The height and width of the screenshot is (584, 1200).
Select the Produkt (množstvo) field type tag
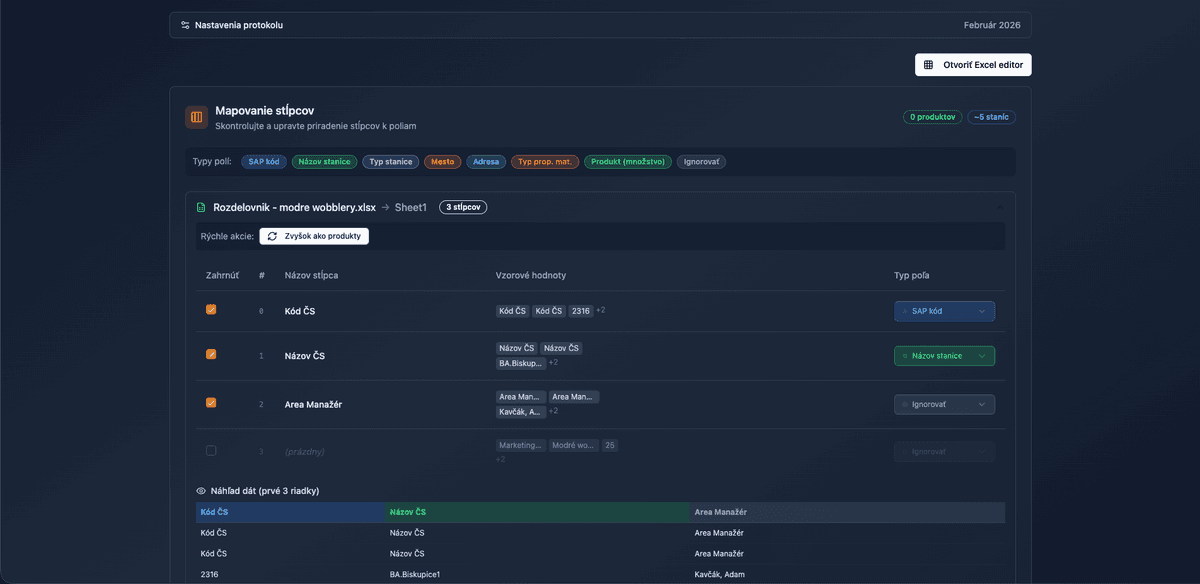(x=627, y=162)
